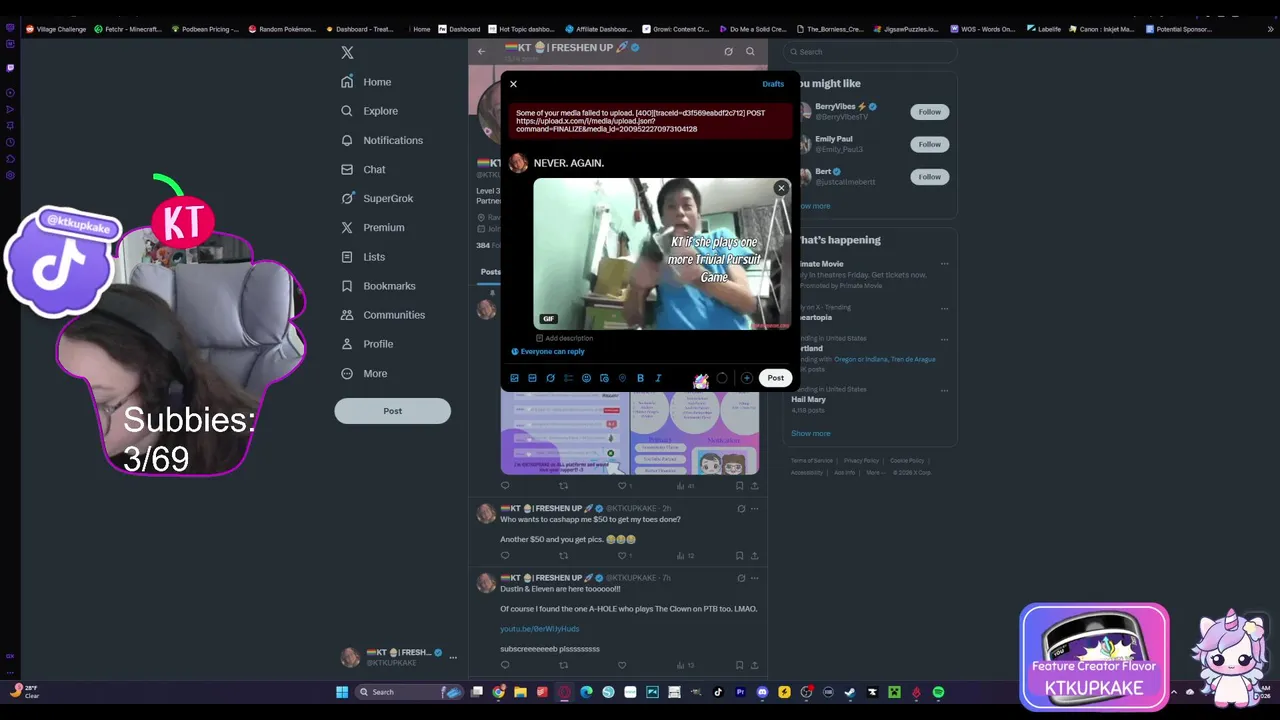Apply bold formatting in composer

pyautogui.click(x=640, y=378)
